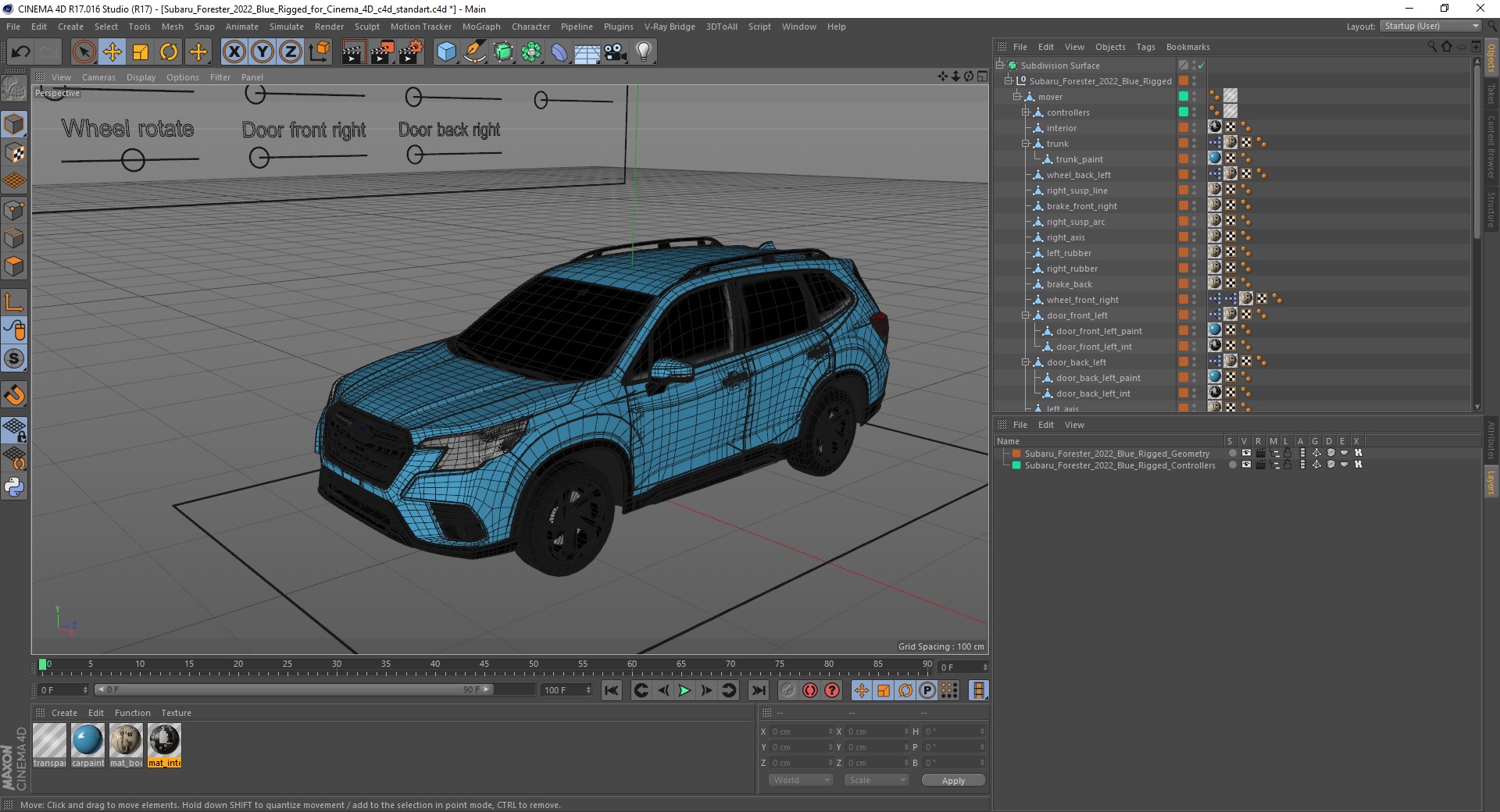Screen dimensions: 1500x812
Task: Open the deformer objects icon
Action: [559, 52]
